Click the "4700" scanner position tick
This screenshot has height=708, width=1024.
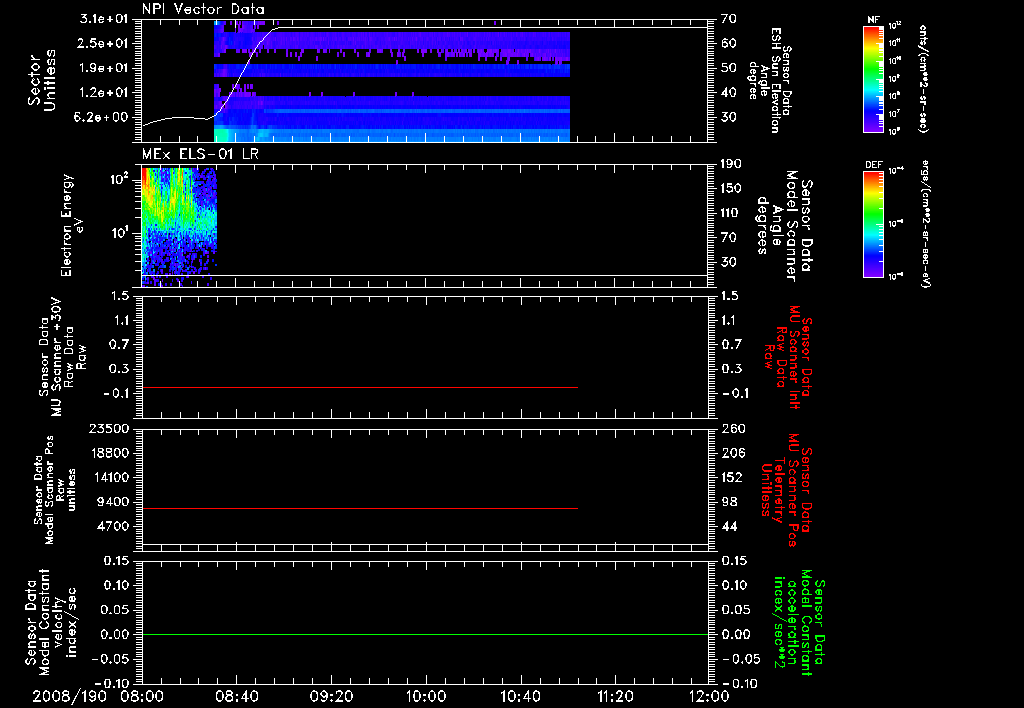[x=112, y=526]
